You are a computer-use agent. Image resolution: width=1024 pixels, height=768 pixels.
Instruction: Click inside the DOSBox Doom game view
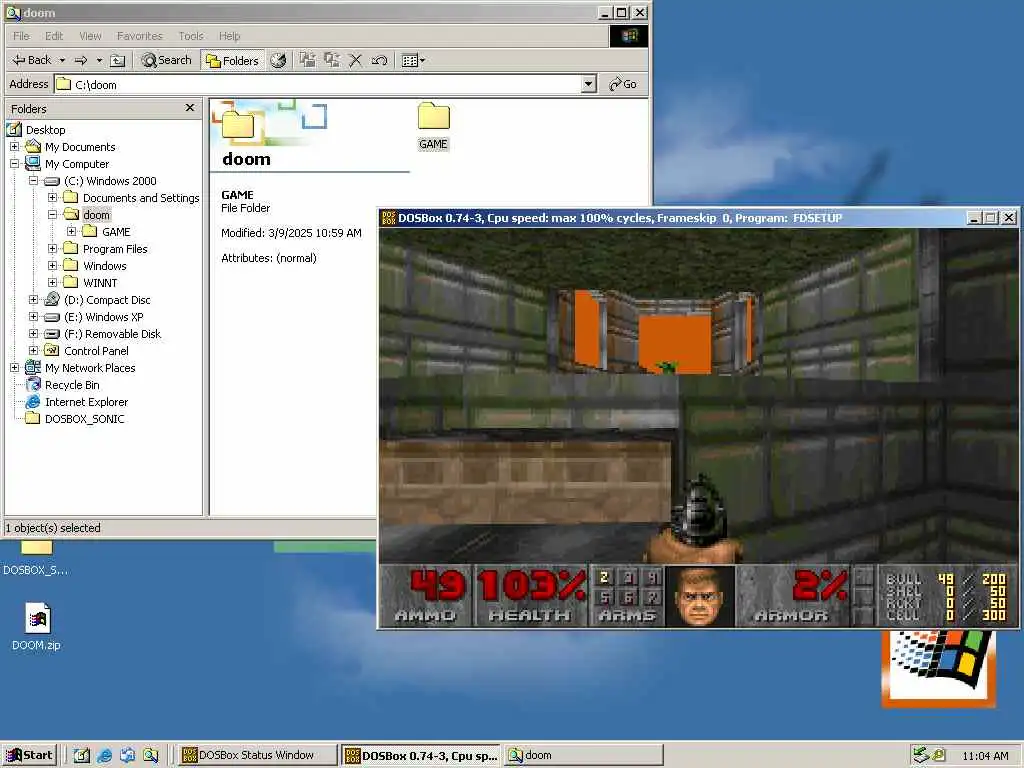[x=698, y=396]
